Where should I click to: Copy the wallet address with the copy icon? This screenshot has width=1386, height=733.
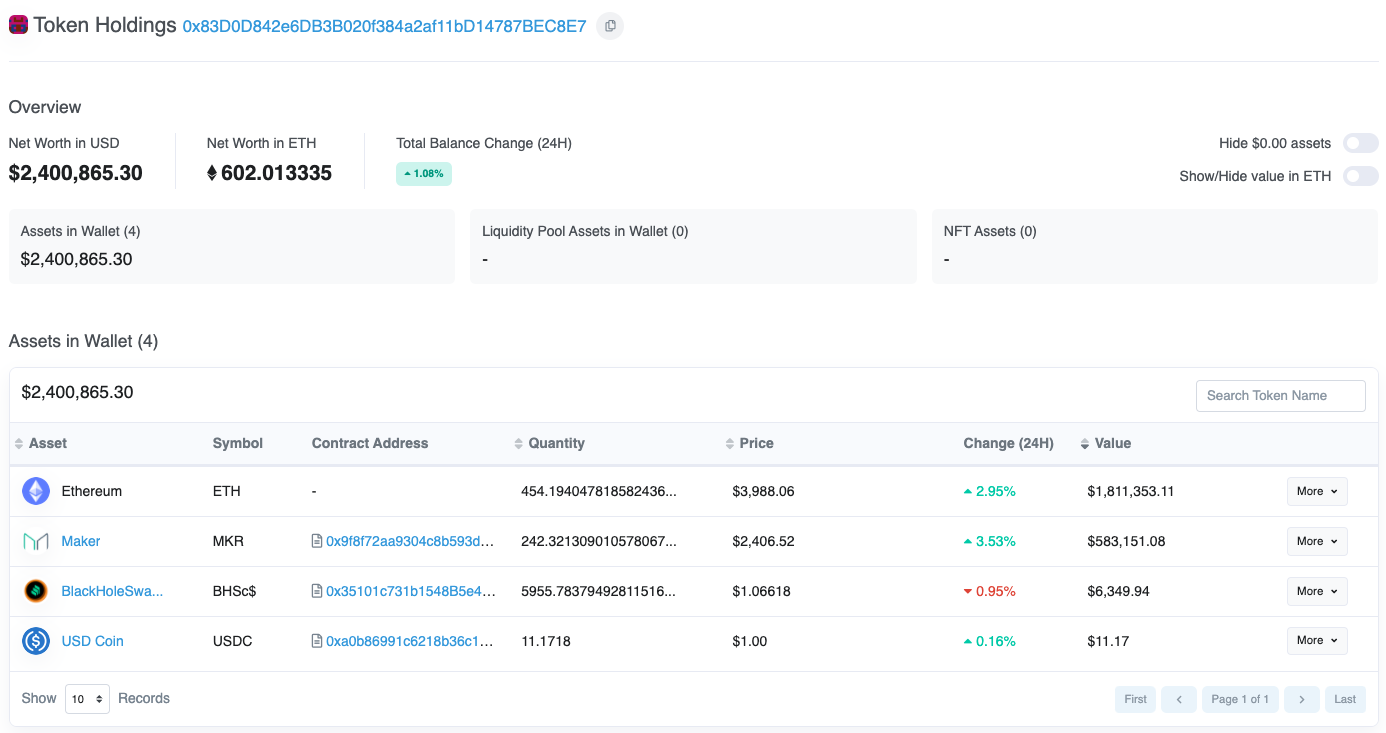[610, 26]
